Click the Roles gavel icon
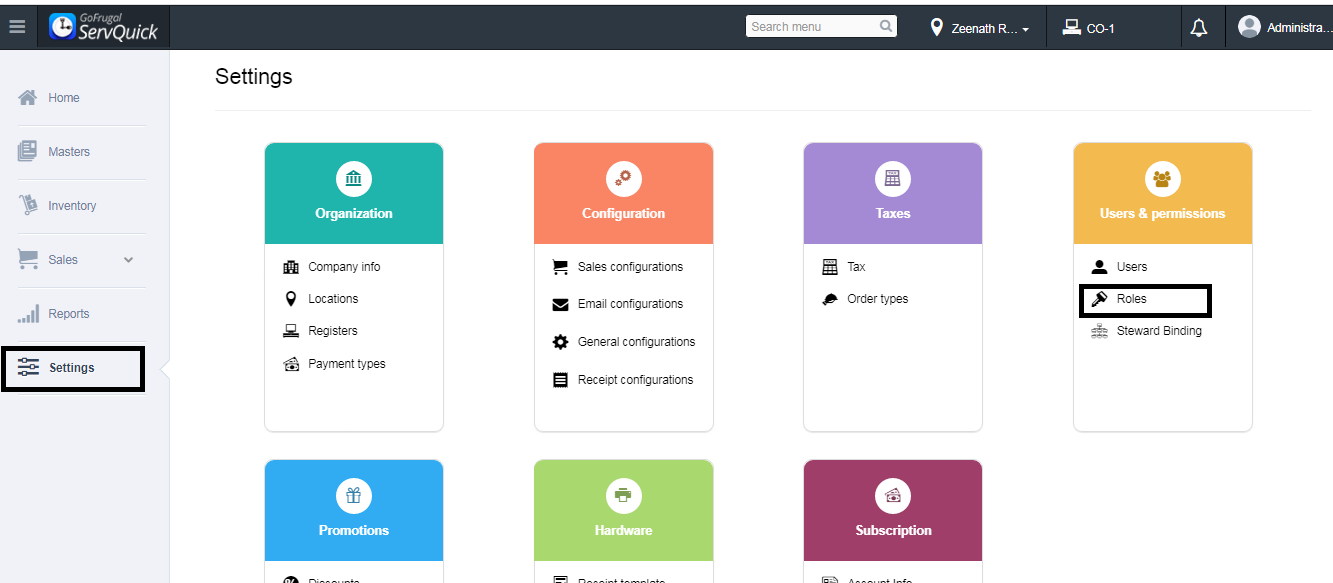The image size is (1333, 583). click(x=1099, y=299)
